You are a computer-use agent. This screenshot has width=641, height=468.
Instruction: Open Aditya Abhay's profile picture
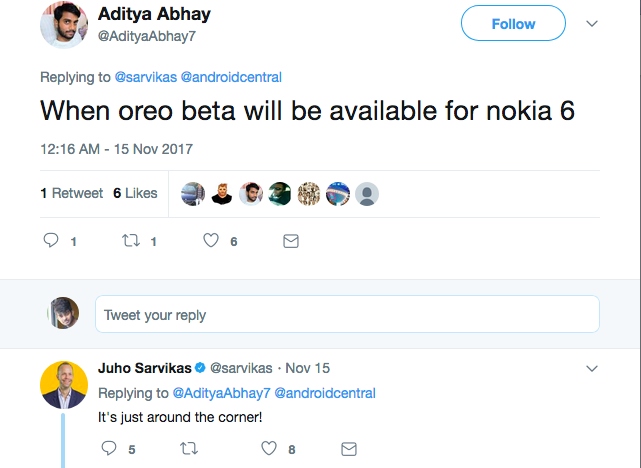pyautogui.click(x=64, y=24)
